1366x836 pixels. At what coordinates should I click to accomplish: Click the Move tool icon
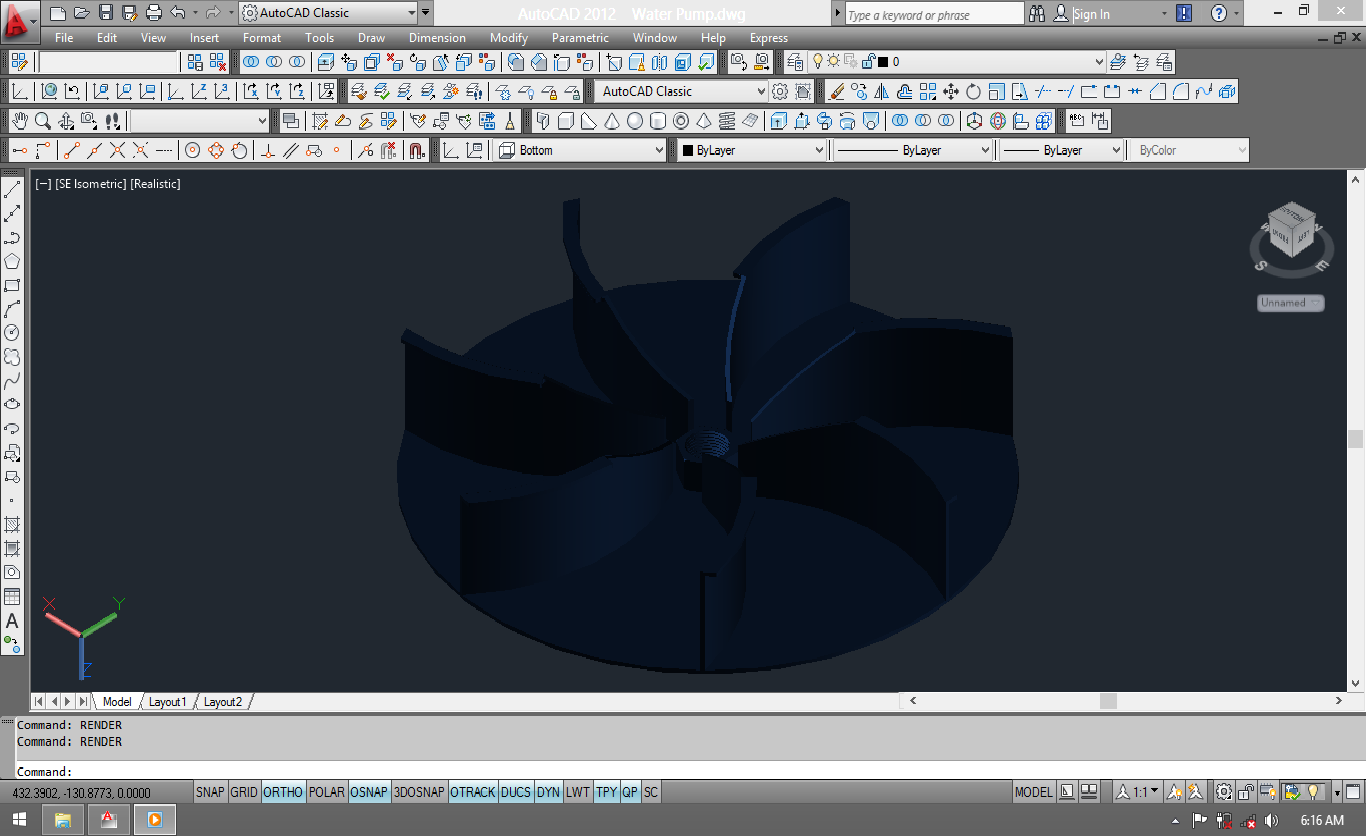coord(950,91)
